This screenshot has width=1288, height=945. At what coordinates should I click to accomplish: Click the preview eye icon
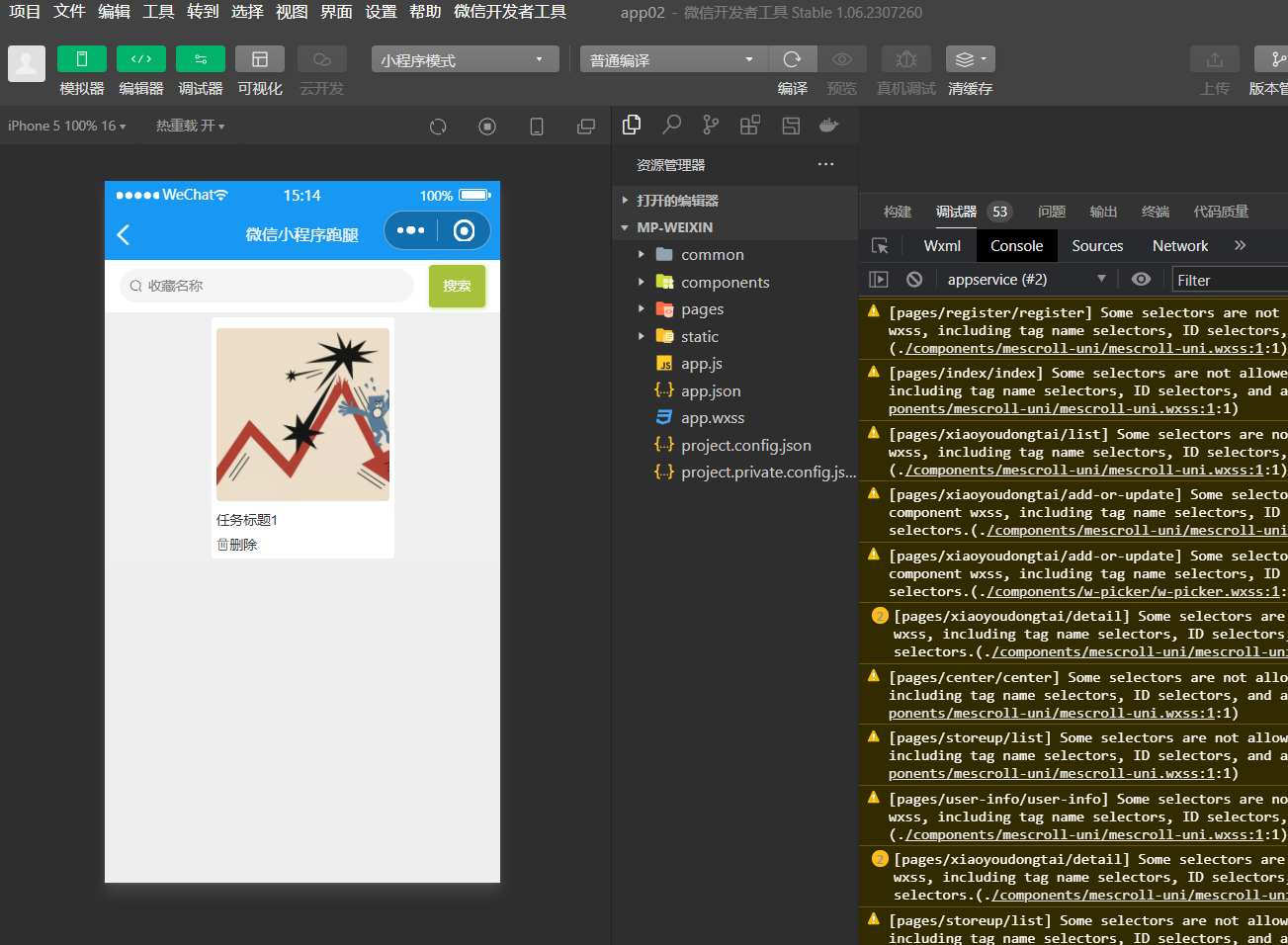842,59
